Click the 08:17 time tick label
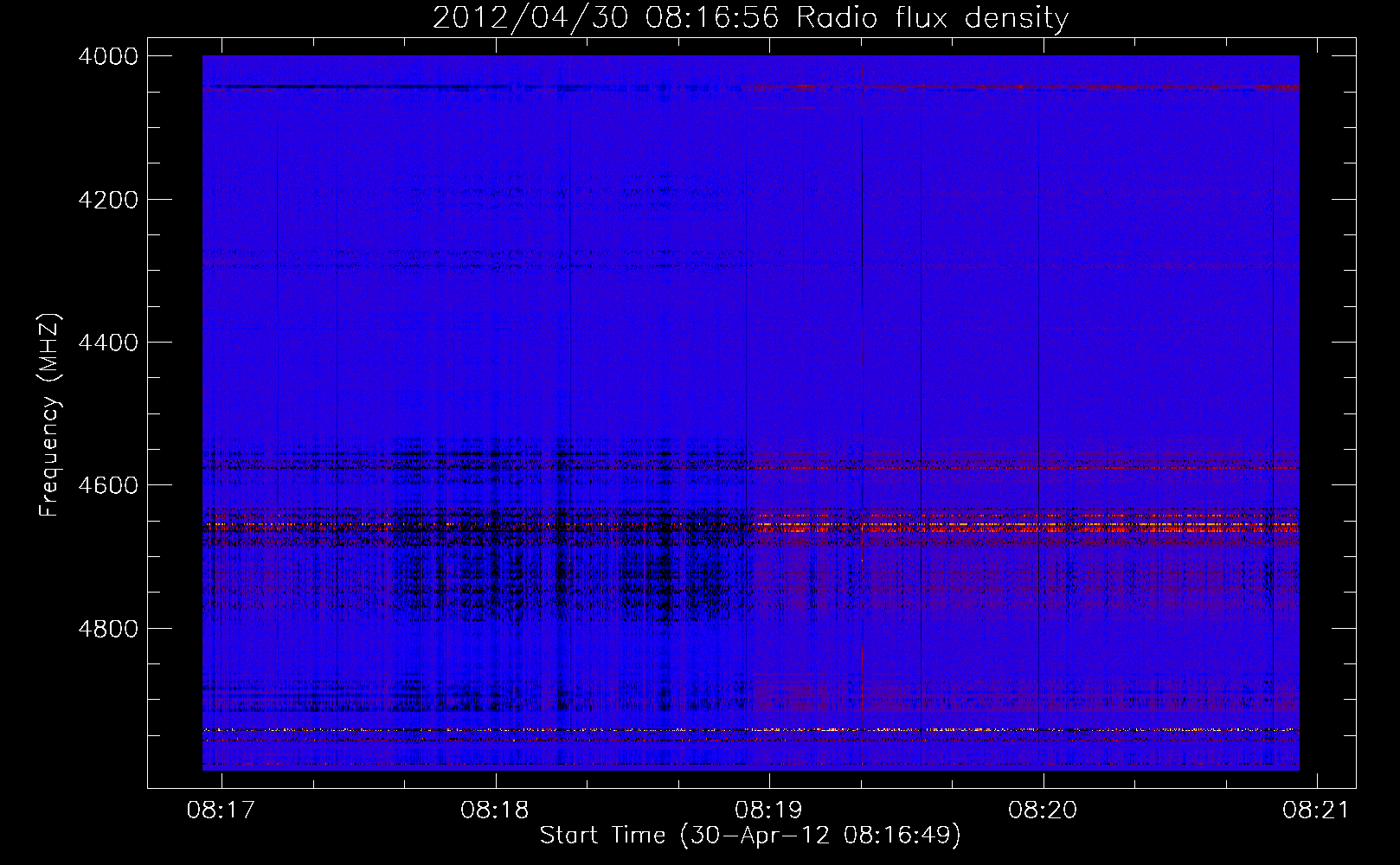Image resolution: width=1400 pixels, height=865 pixels. click(221, 810)
